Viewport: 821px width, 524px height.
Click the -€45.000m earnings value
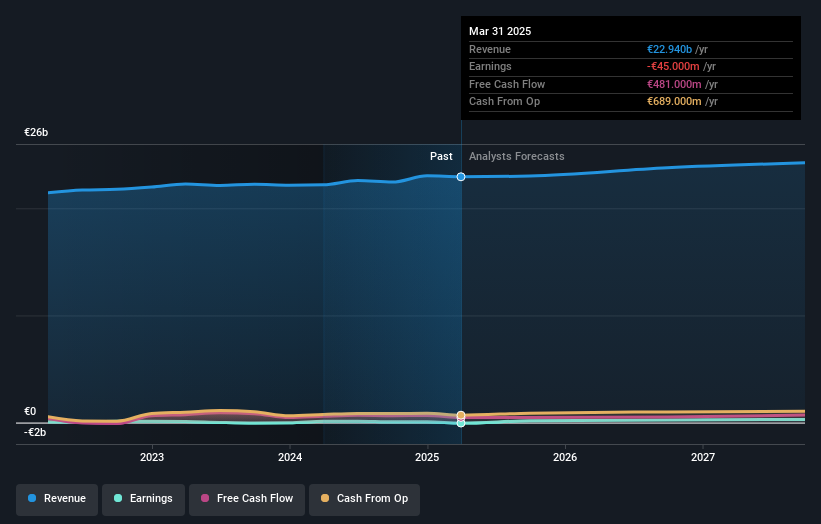pos(673,66)
